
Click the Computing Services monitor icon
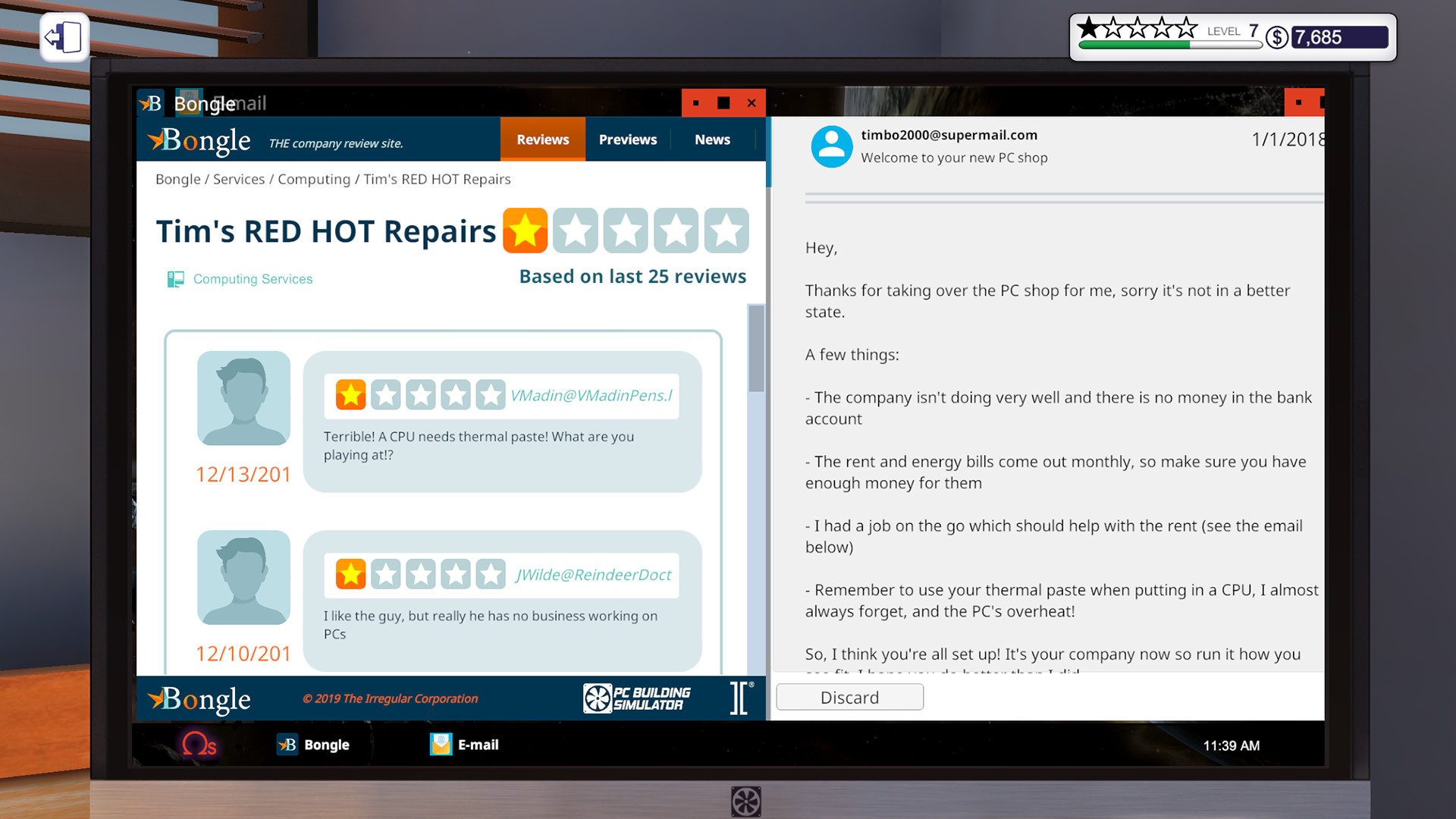pyautogui.click(x=177, y=279)
